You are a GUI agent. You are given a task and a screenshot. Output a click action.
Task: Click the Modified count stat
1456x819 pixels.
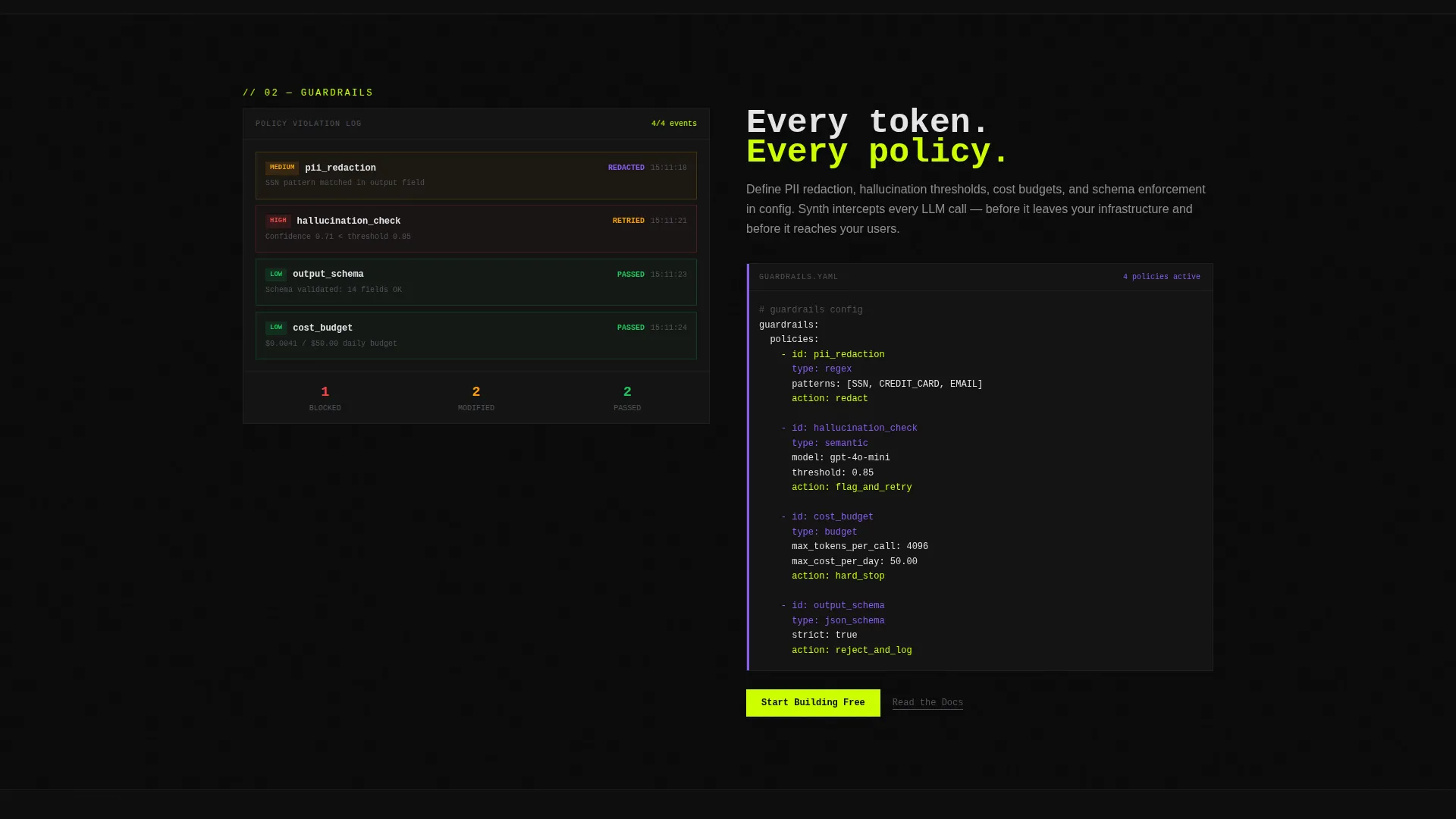476,398
